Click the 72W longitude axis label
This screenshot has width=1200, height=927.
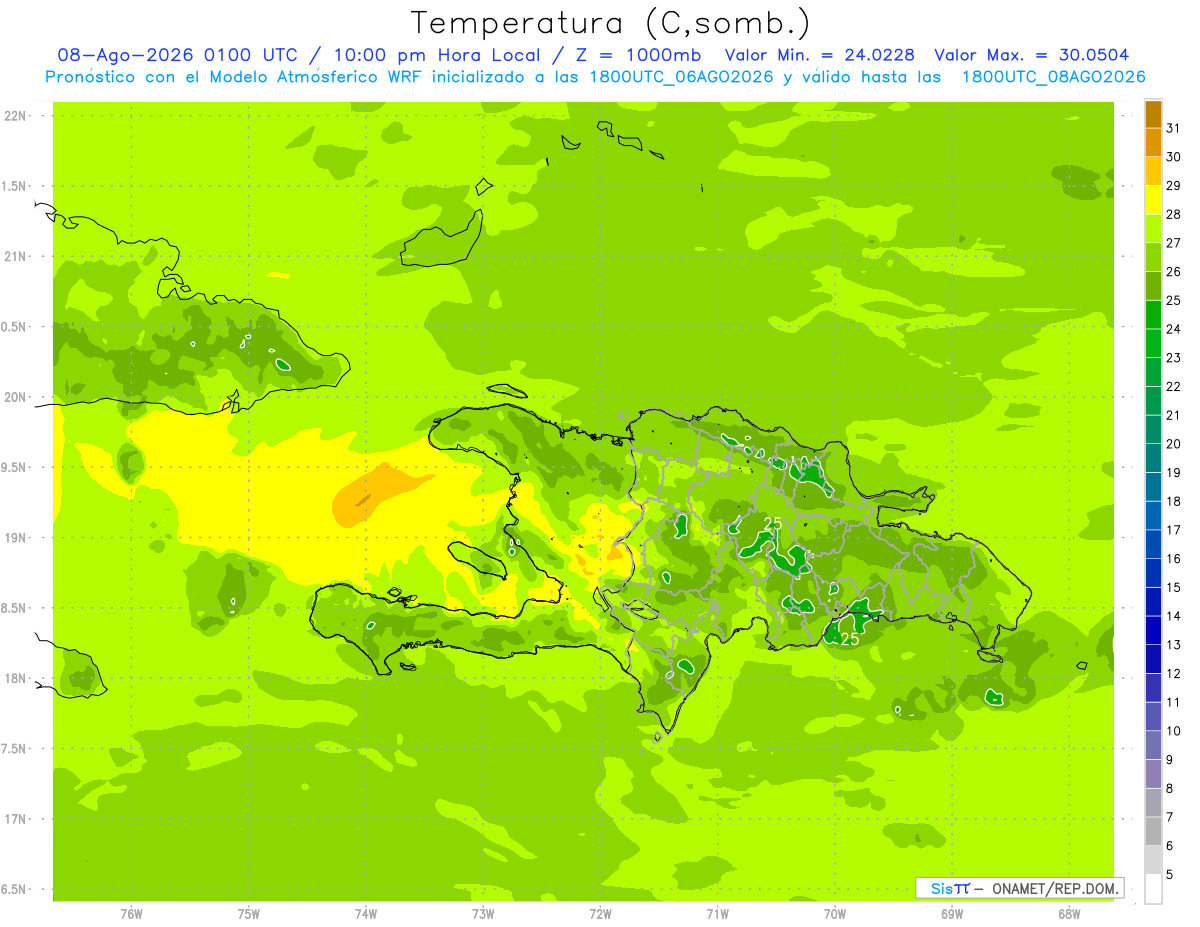click(600, 912)
